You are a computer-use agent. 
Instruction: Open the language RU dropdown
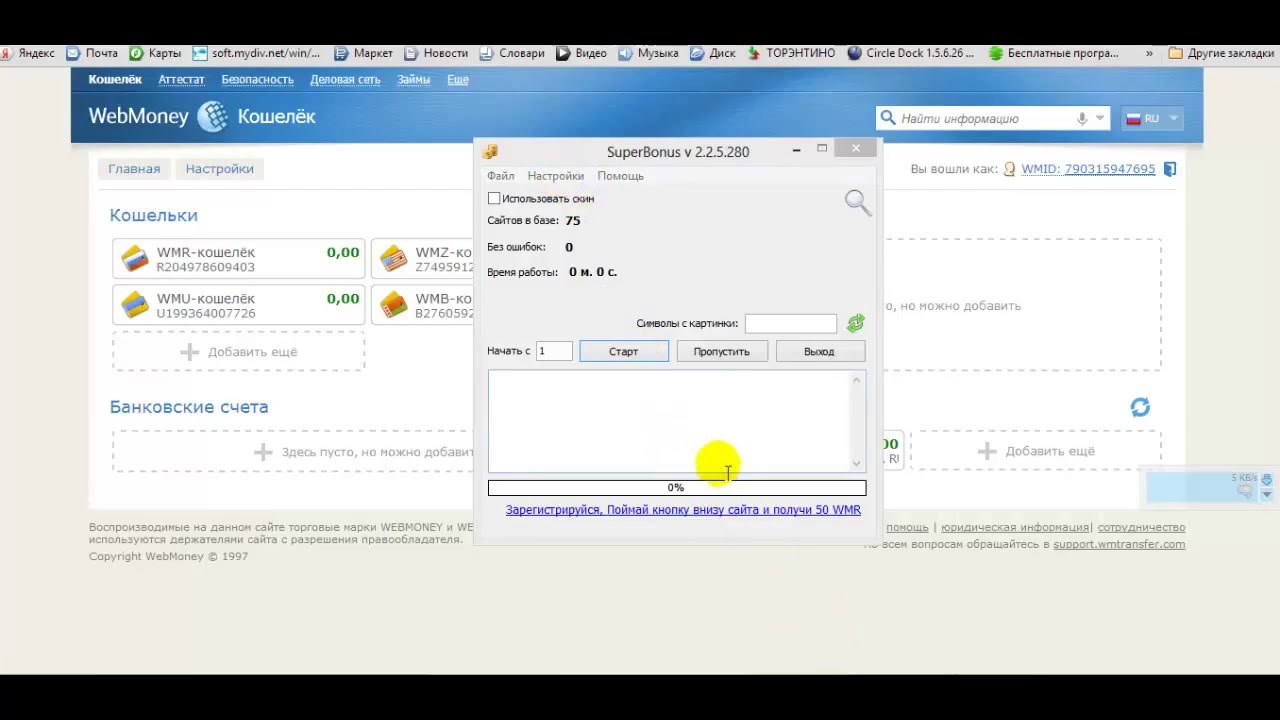coord(1153,118)
